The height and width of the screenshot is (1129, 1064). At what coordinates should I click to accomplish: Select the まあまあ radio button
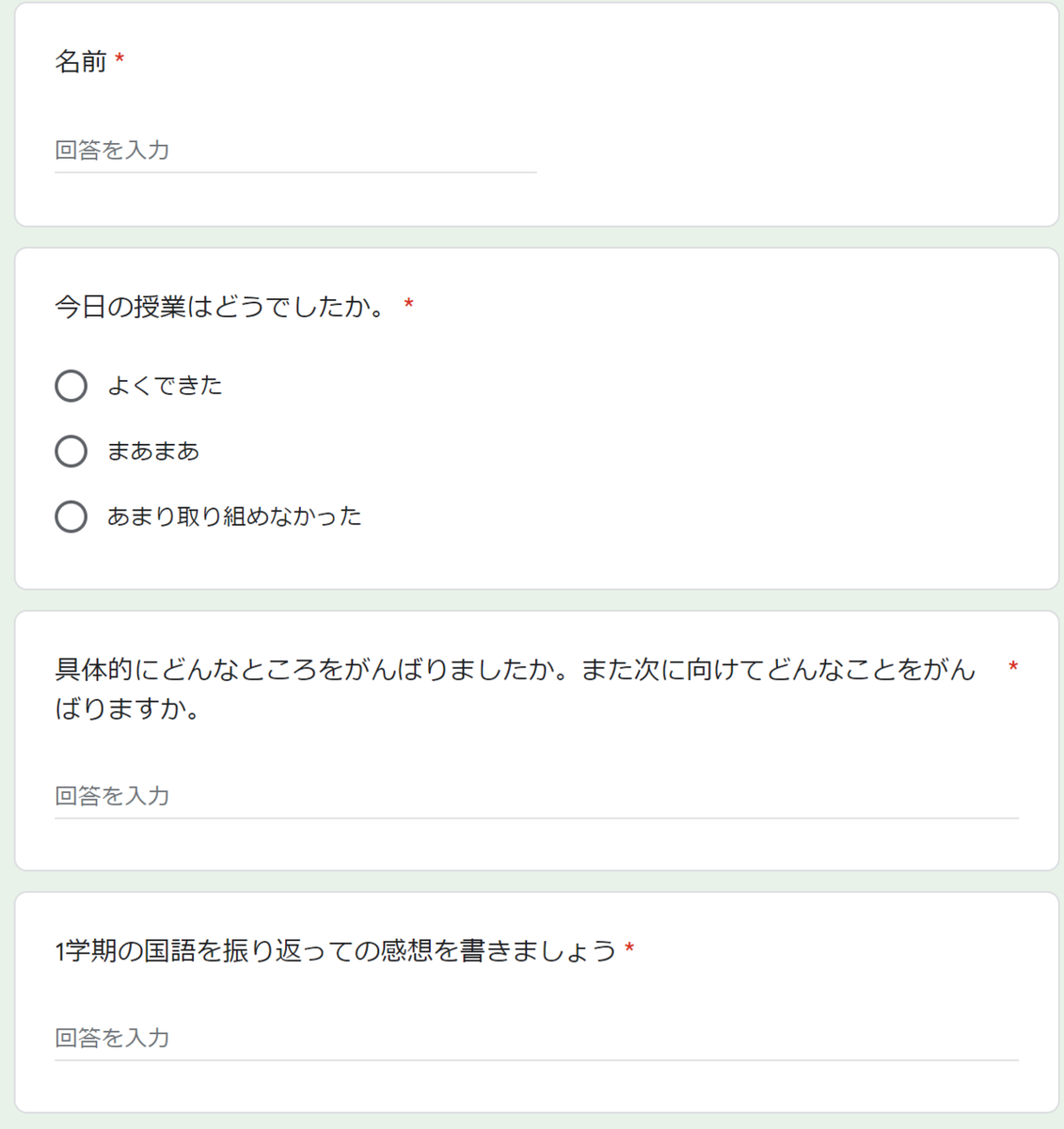71,451
